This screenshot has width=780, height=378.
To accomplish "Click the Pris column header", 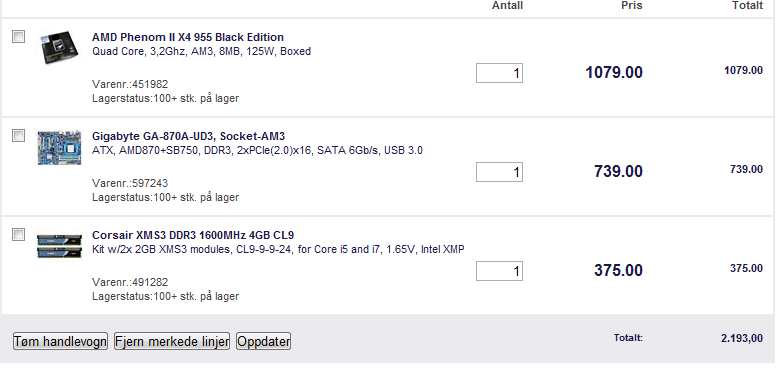I will point(632,5).
